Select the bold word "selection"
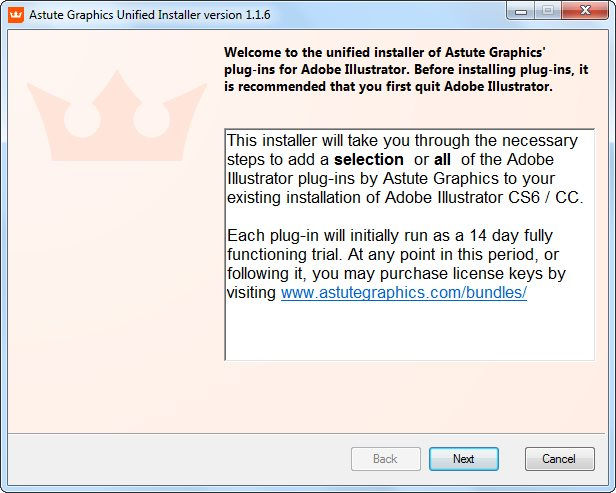Image resolution: width=616 pixels, height=493 pixels. point(368,159)
